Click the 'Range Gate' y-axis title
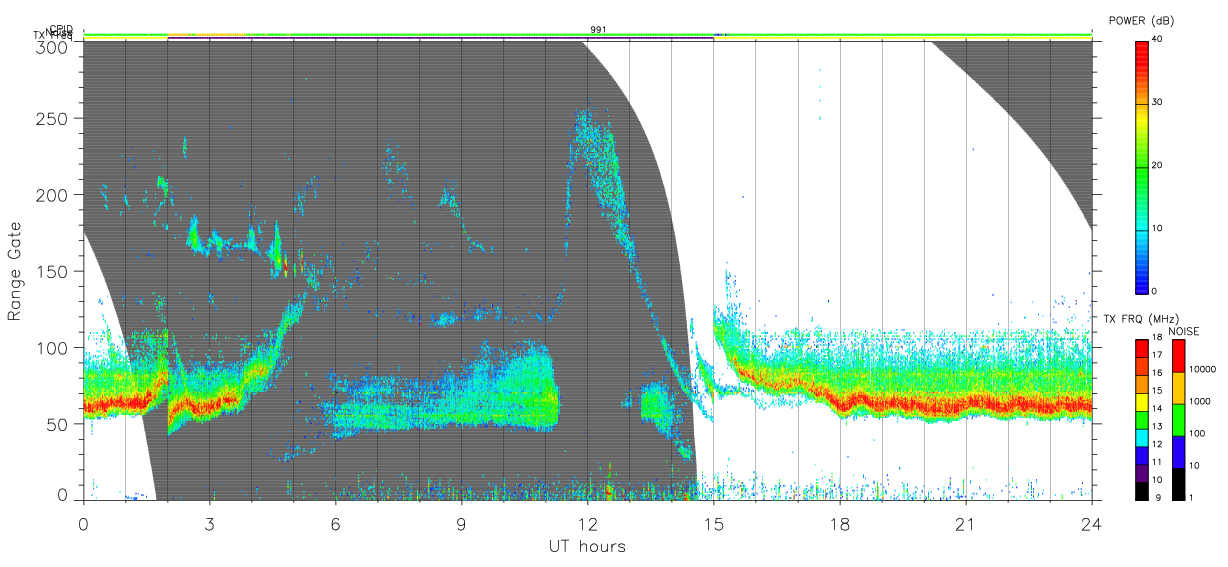This screenshot has height=567, width=1228. pos(15,271)
